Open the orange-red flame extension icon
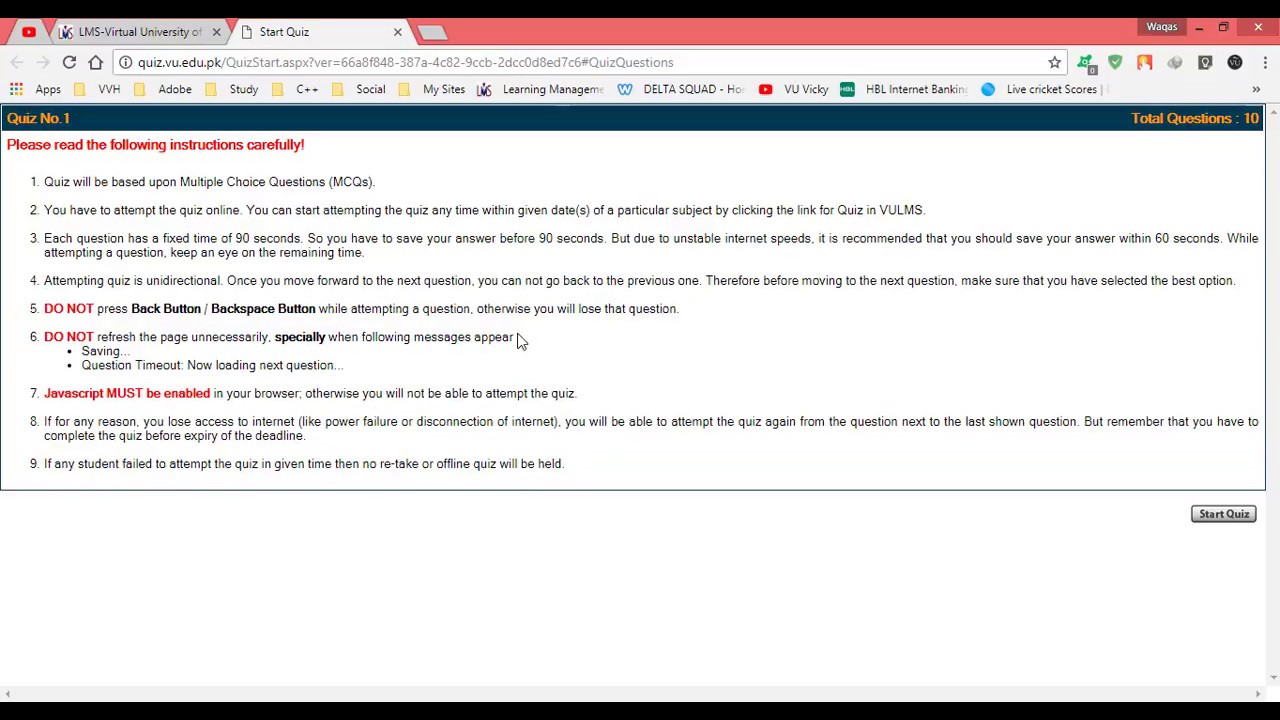Screen dimensions: 1280x720 coord(1145,62)
